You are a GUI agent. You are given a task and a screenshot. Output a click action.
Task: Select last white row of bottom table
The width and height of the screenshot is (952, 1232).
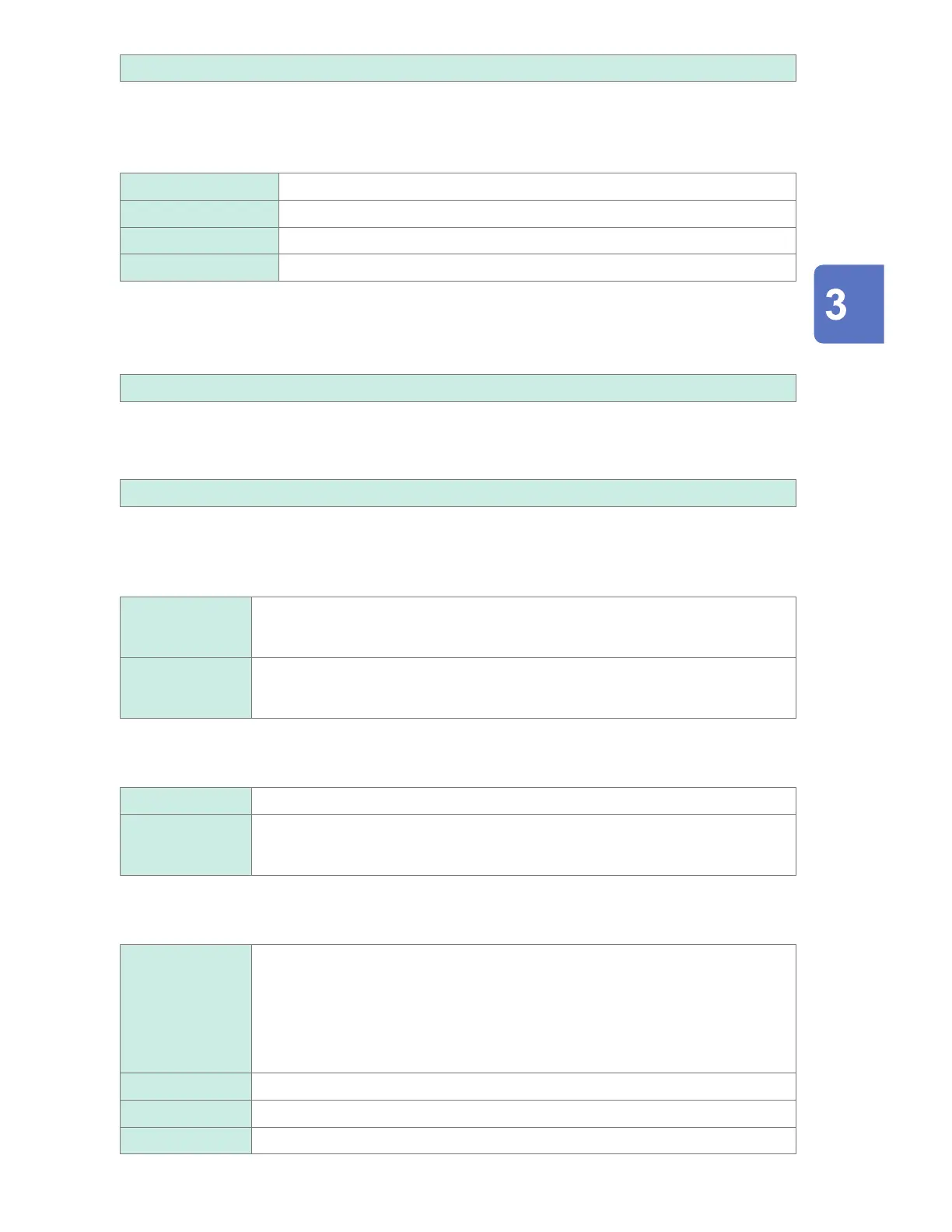click(524, 1140)
